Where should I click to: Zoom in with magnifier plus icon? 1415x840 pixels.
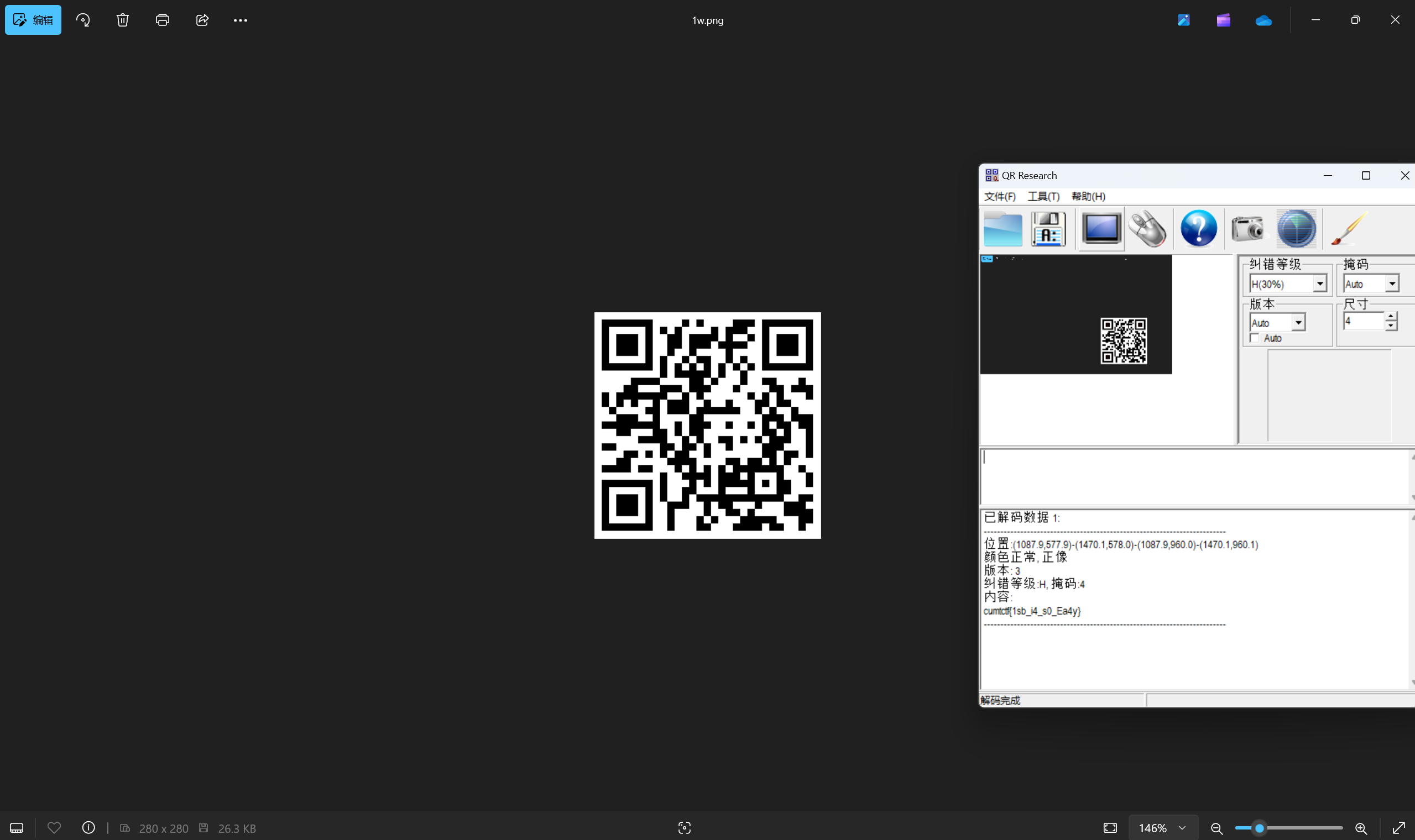[x=1361, y=828]
